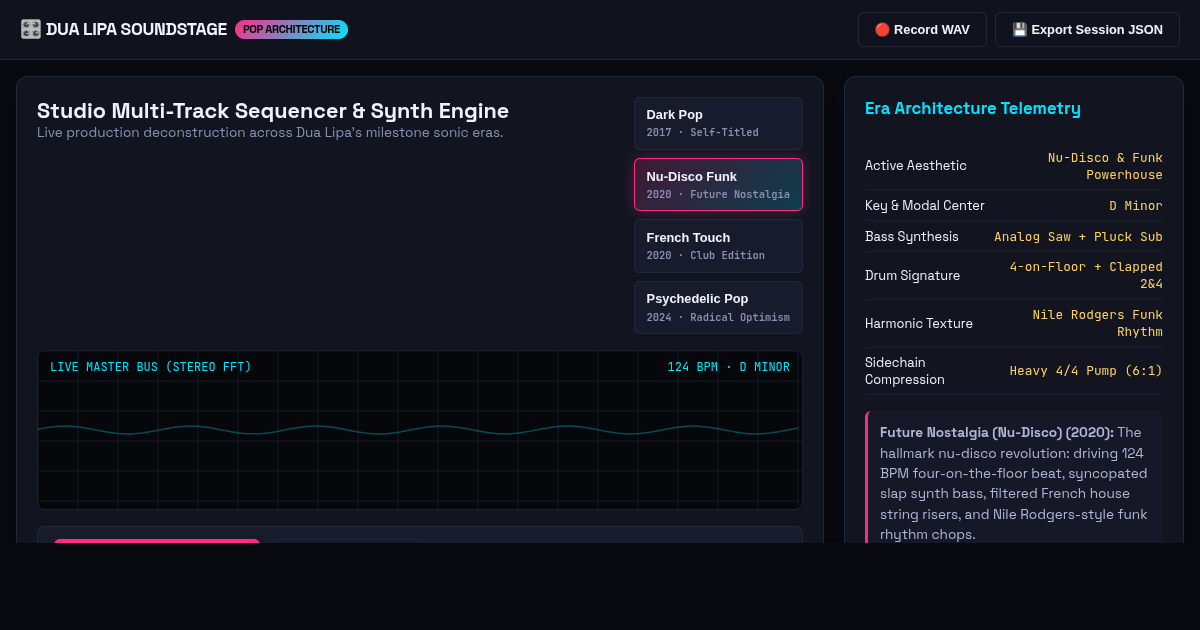Select the Nu-Disco Funk era card

click(x=718, y=184)
